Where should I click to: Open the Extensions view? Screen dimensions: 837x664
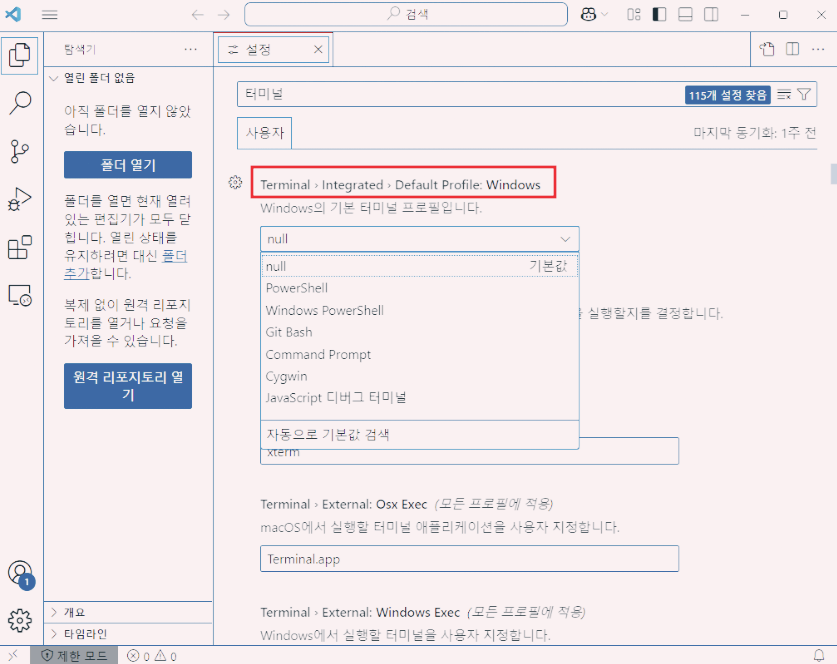click(x=20, y=248)
